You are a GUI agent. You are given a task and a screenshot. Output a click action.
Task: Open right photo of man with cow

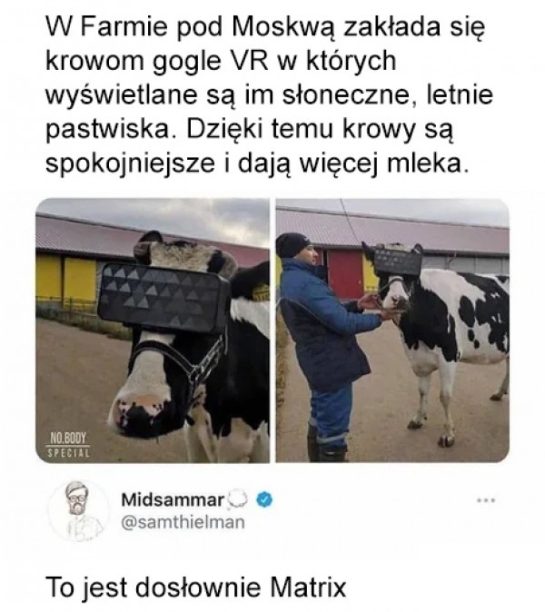click(x=392, y=331)
